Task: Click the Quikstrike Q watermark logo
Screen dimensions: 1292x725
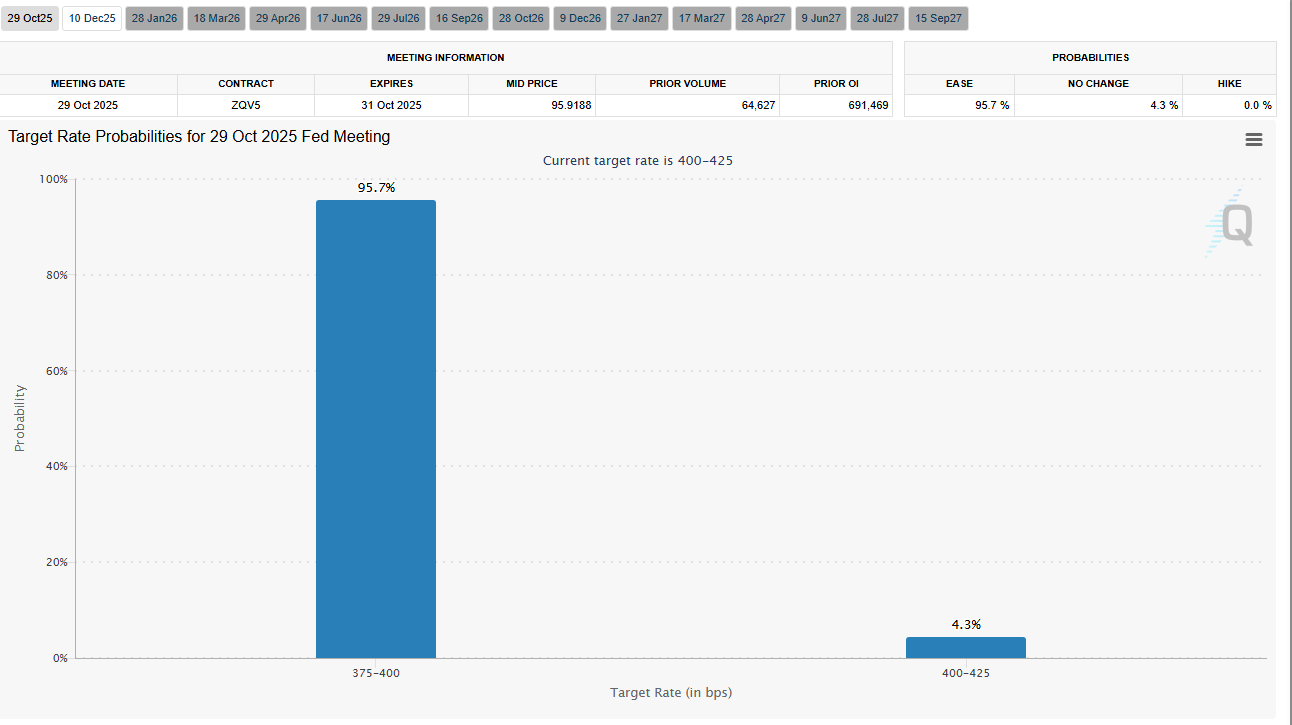Action: click(1236, 226)
